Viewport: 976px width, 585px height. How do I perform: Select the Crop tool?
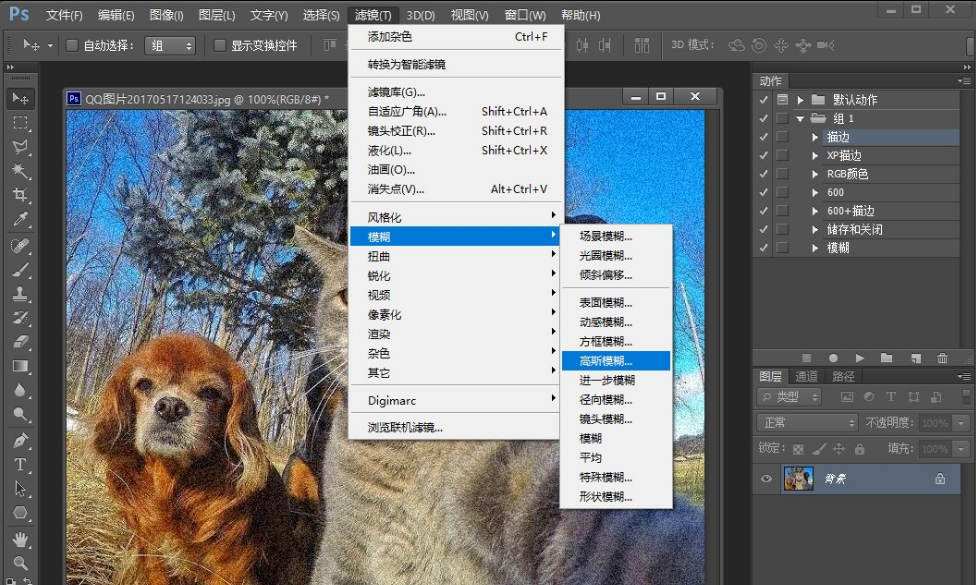tap(20, 195)
